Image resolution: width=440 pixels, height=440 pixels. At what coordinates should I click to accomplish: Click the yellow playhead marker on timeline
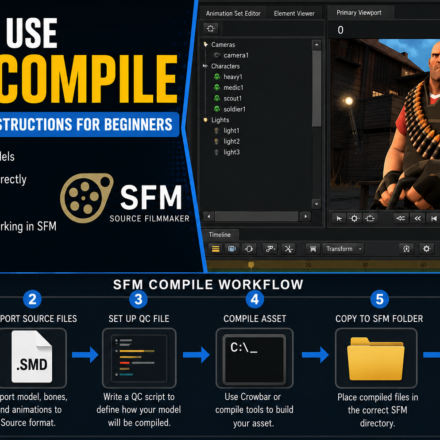pyautogui.click(x=251, y=265)
